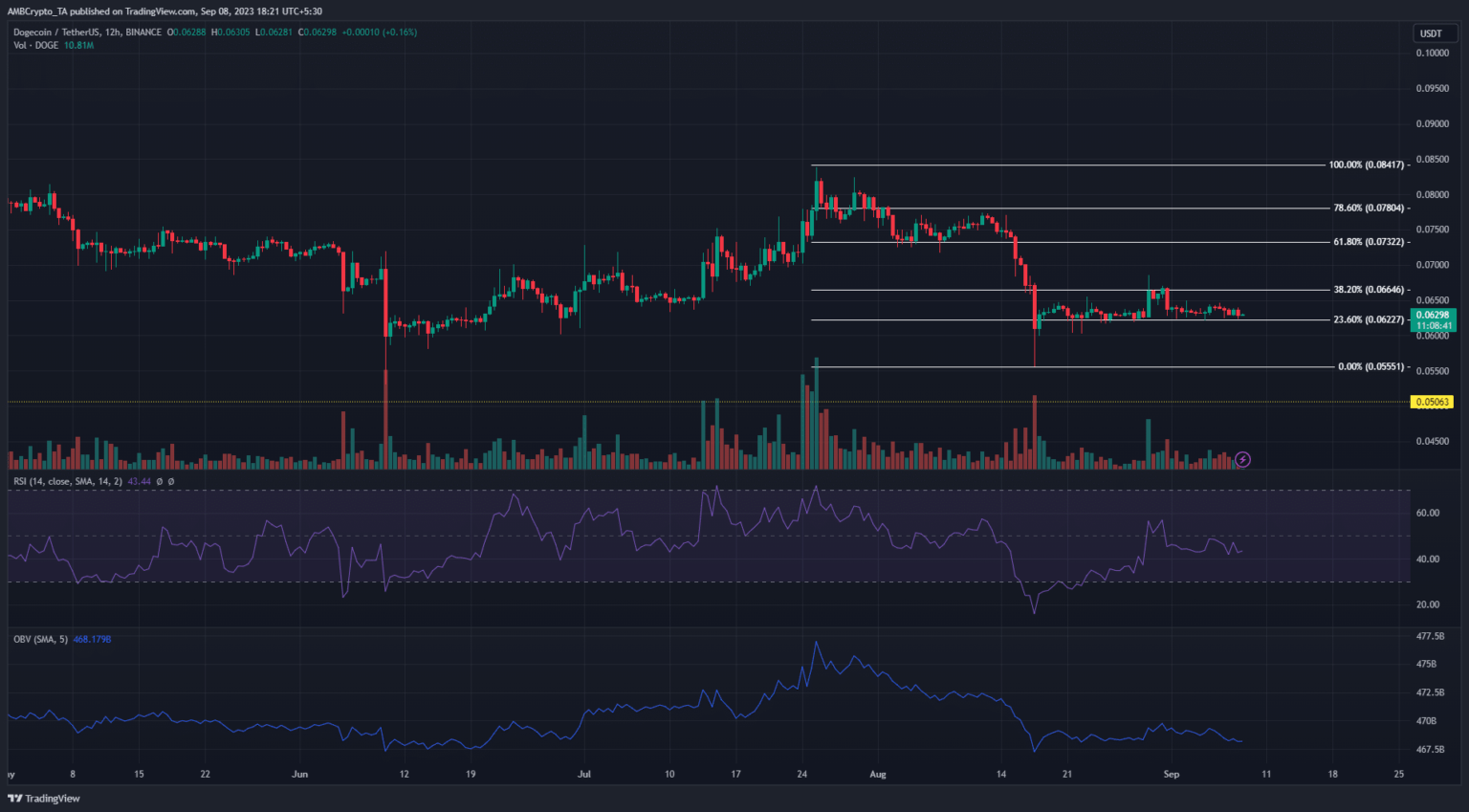This screenshot has width=1469, height=812.
Task: Click the 0.00% Fibonacci level label
Action: [1370, 366]
